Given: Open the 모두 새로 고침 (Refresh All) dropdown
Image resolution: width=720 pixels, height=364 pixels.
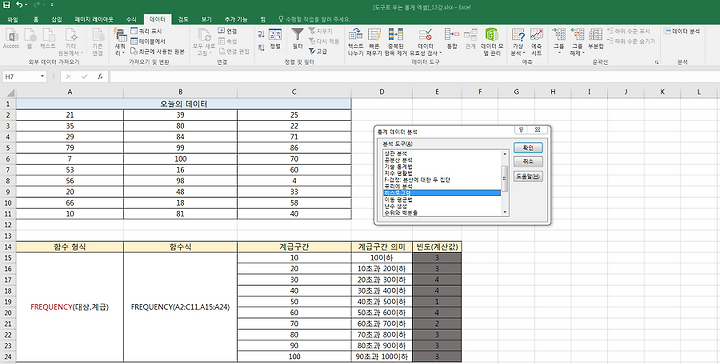Looking at the screenshot, I should 204,41.
